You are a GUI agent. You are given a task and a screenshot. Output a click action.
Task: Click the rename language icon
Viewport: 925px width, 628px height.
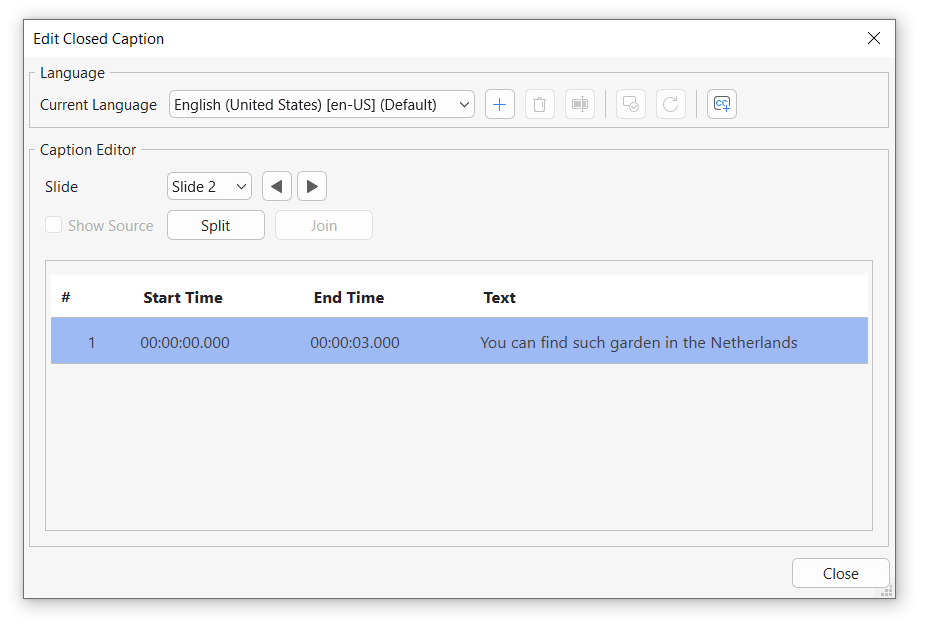tap(579, 104)
